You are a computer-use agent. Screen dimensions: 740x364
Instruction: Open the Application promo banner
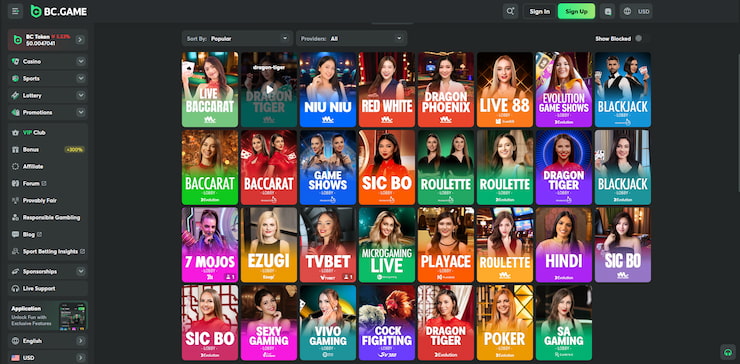pos(48,315)
